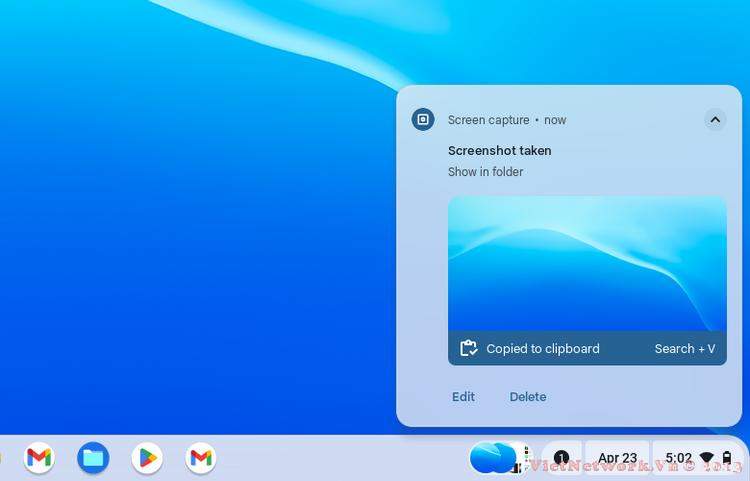This screenshot has width=750, height=481.
Task: Launch Google Play Store from shelf
Action: click(147, 458)
